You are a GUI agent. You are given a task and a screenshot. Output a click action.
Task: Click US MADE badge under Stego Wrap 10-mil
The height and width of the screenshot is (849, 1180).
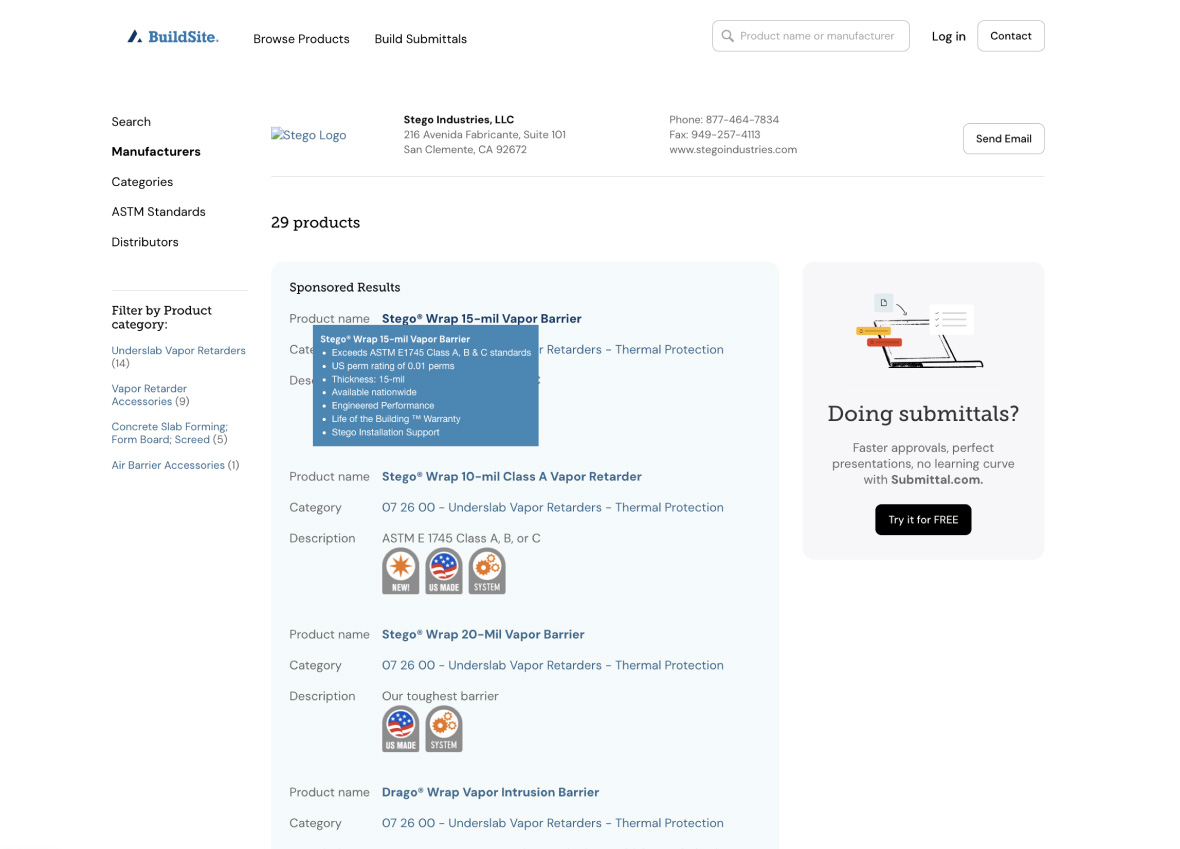pyautogui.click(x=444, y=571)
